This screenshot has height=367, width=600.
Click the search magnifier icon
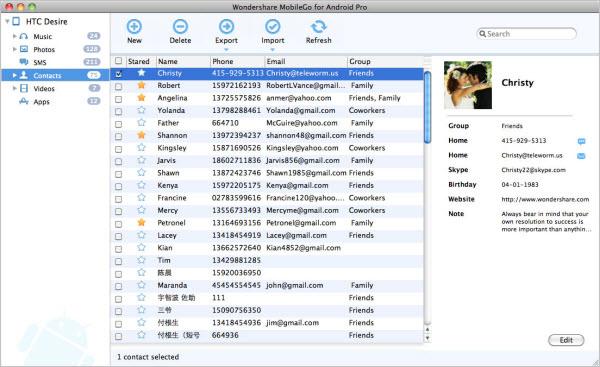tap(483, 34)
